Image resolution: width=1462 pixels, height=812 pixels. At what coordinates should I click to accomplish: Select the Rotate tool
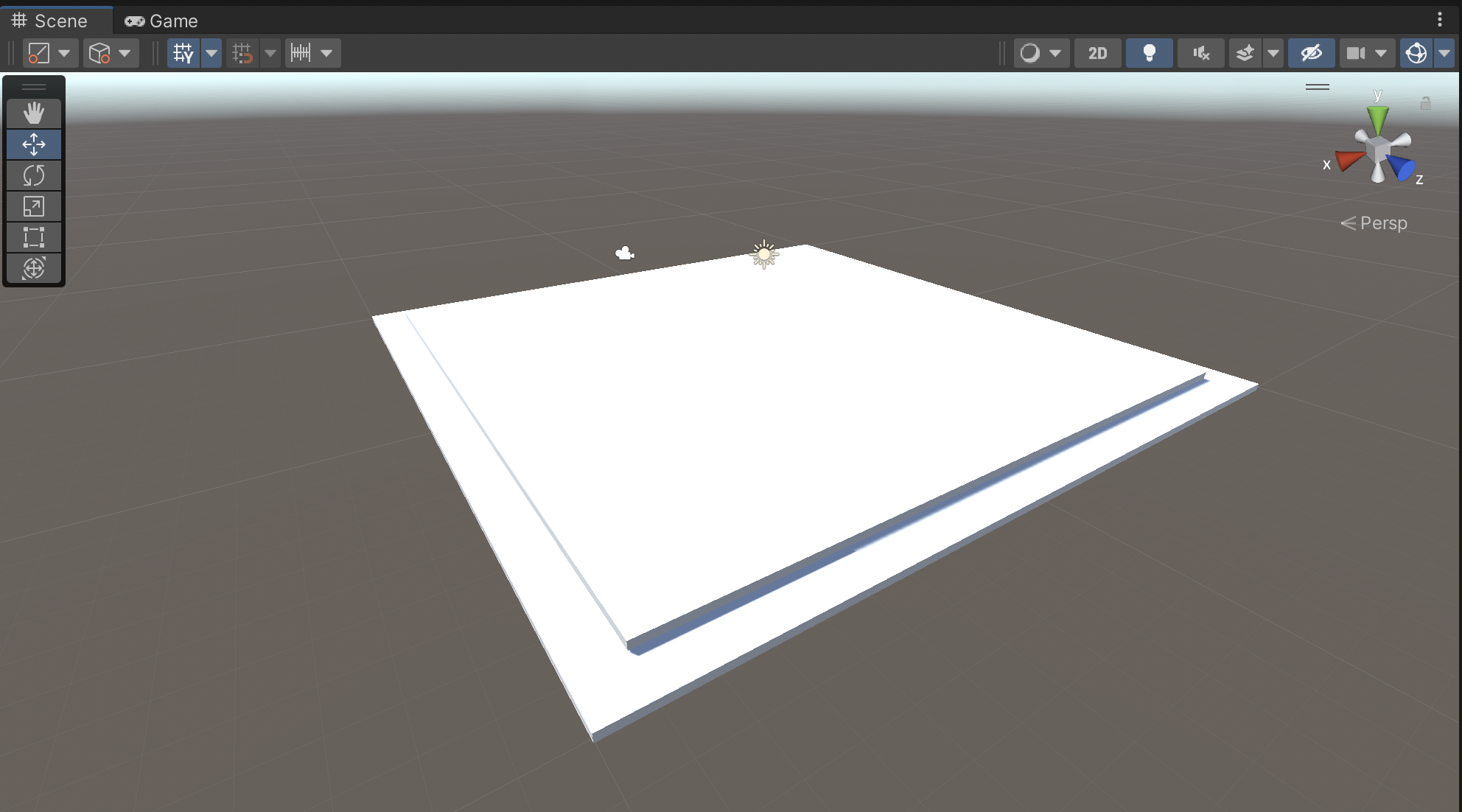point(34,175)
